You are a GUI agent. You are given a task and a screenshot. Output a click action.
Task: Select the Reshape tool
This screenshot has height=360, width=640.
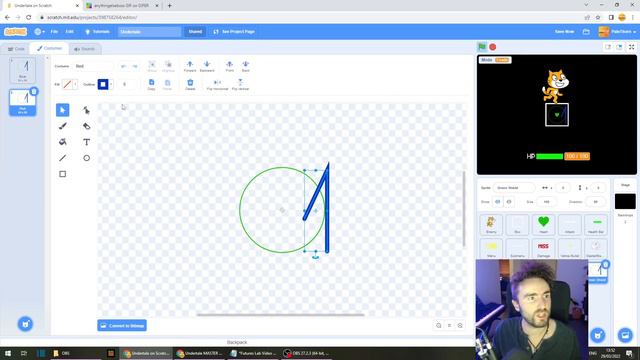click(87, 110)
